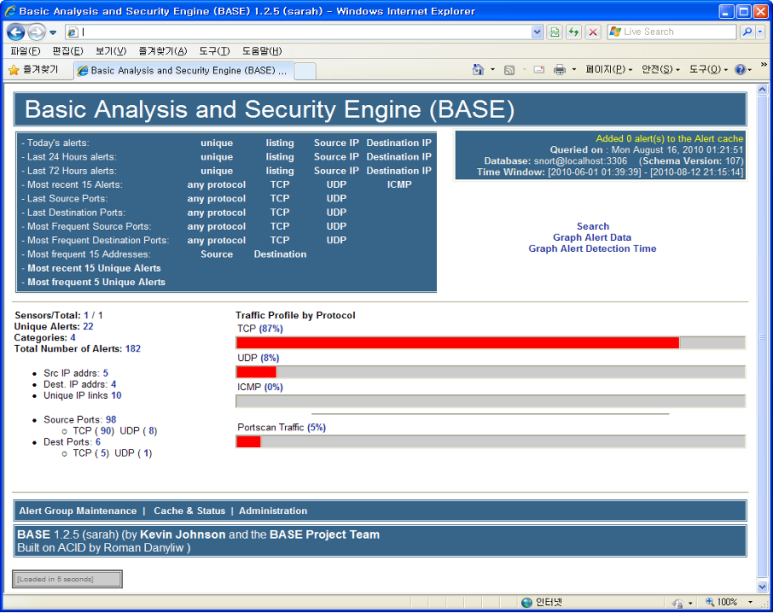
Task: Open a new blank browser tab
Action: tap(305, 71)
